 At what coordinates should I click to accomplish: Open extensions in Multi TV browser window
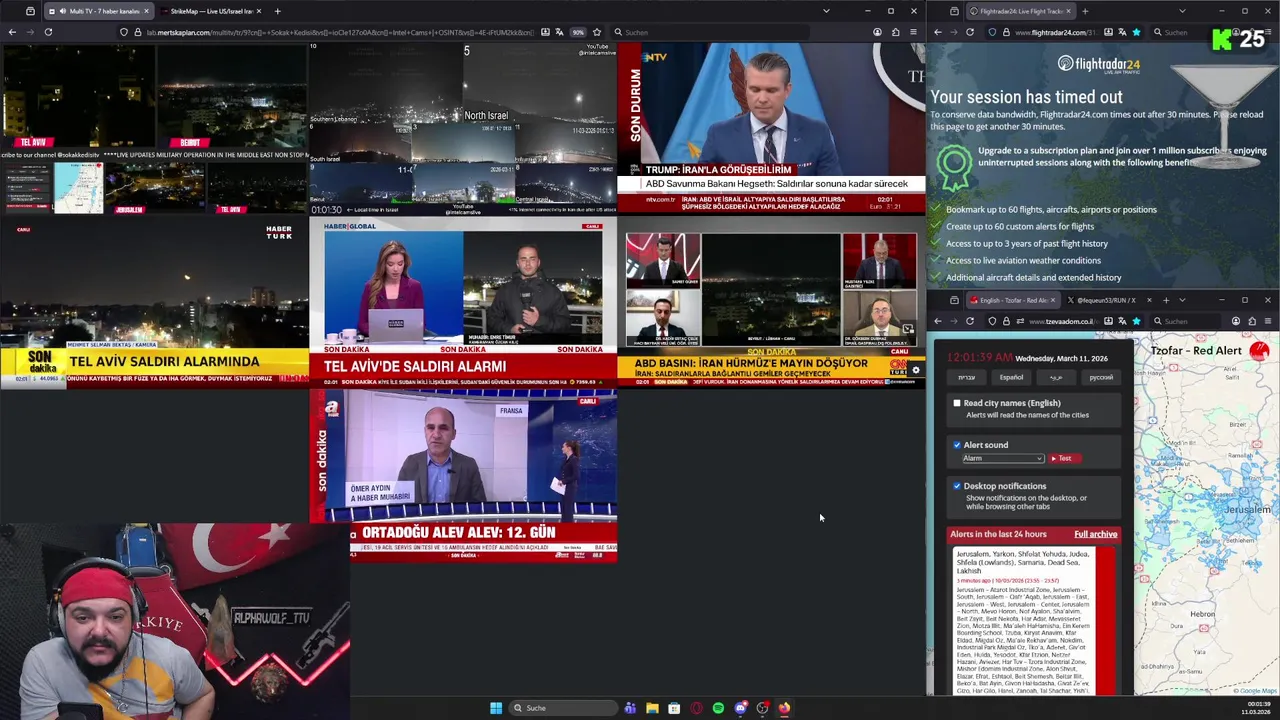coord(895,32)
